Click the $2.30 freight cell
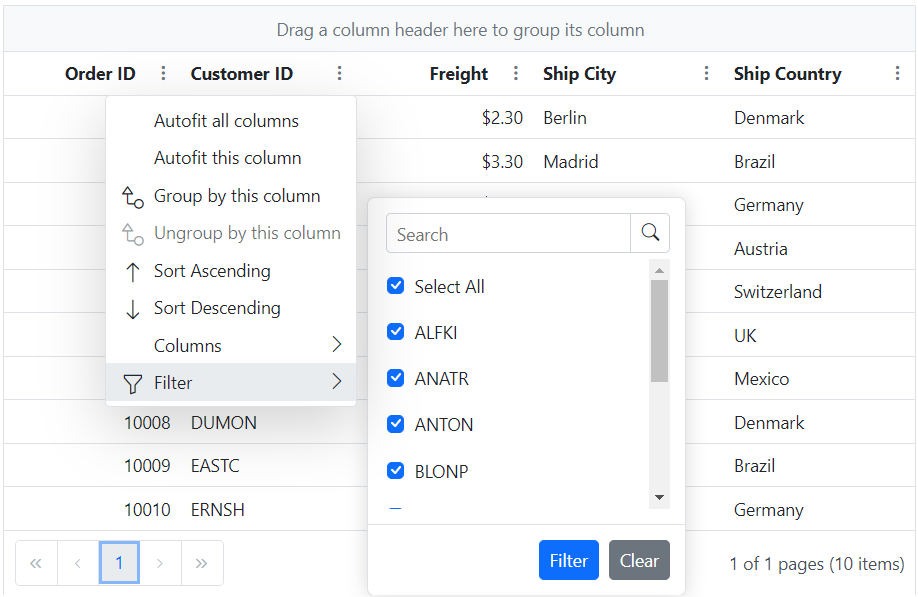This screenshot has width=918, height=597. (x=502, y=118)
